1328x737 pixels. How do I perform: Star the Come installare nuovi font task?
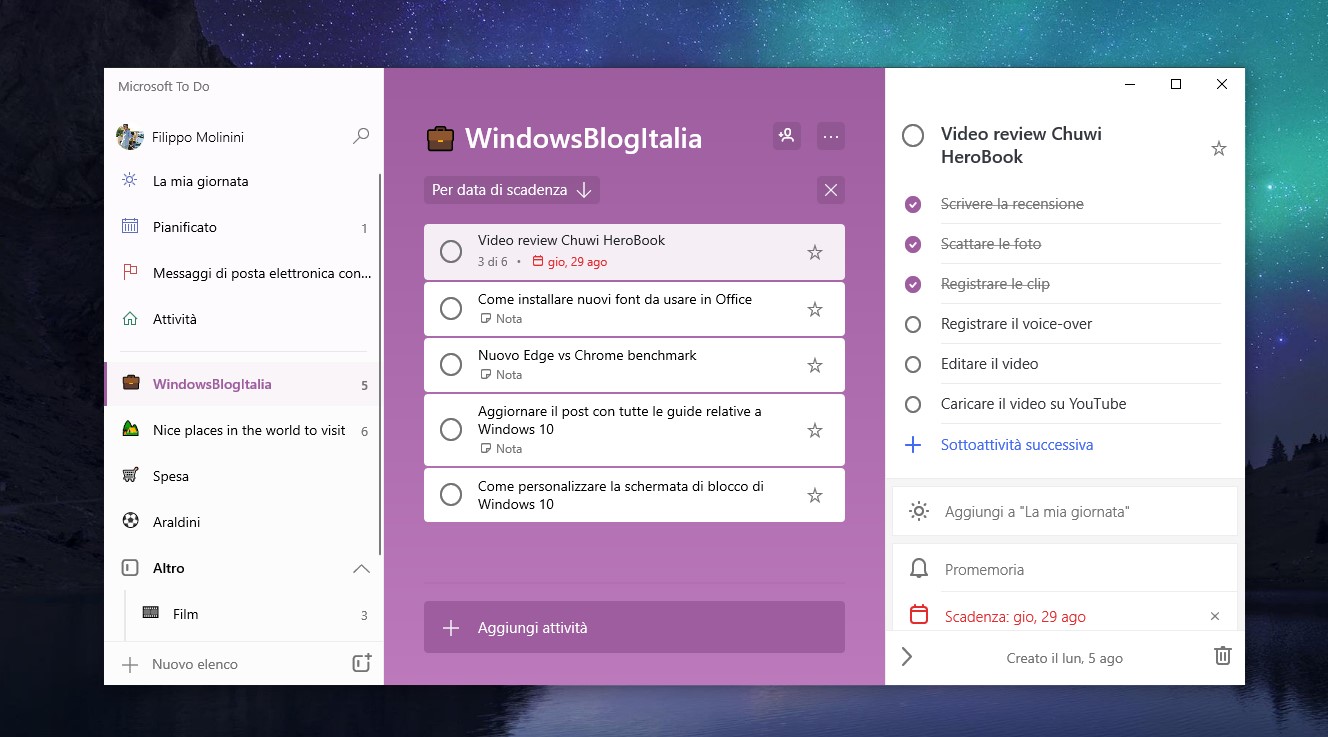pyautogui.click(x=815, y=309)
